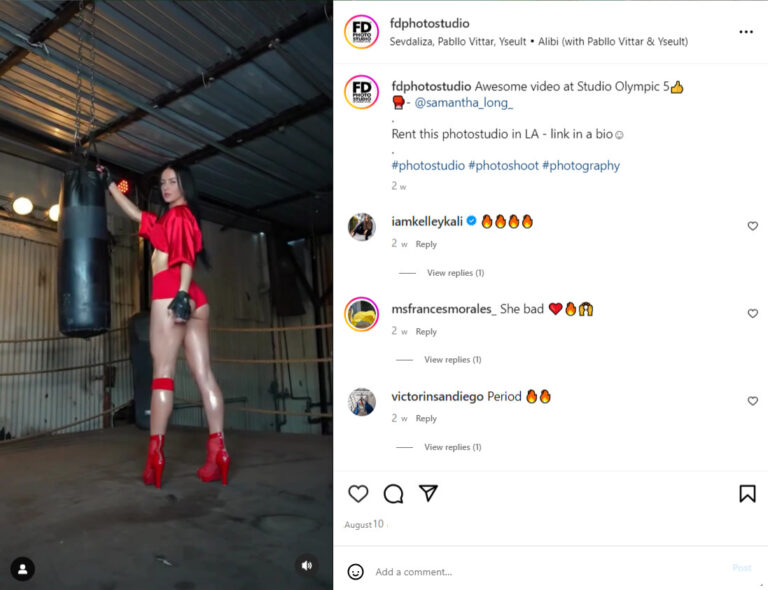The width and height of the screenshot is (768, 590).
Task: Like msfrancesmorales_ comment
Action: tap(752, 313)
